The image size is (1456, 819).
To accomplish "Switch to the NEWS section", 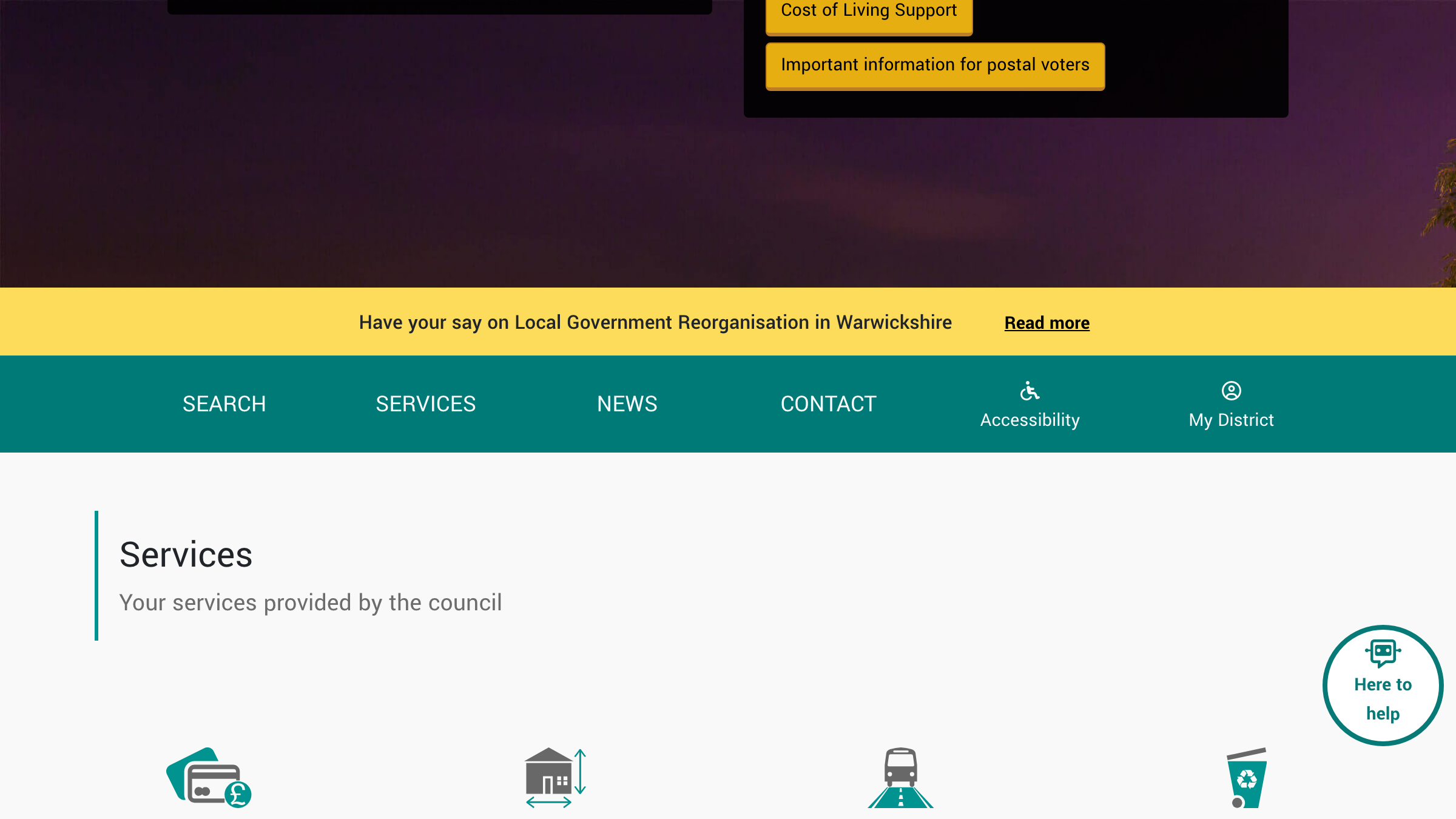I will click(627, 403).
